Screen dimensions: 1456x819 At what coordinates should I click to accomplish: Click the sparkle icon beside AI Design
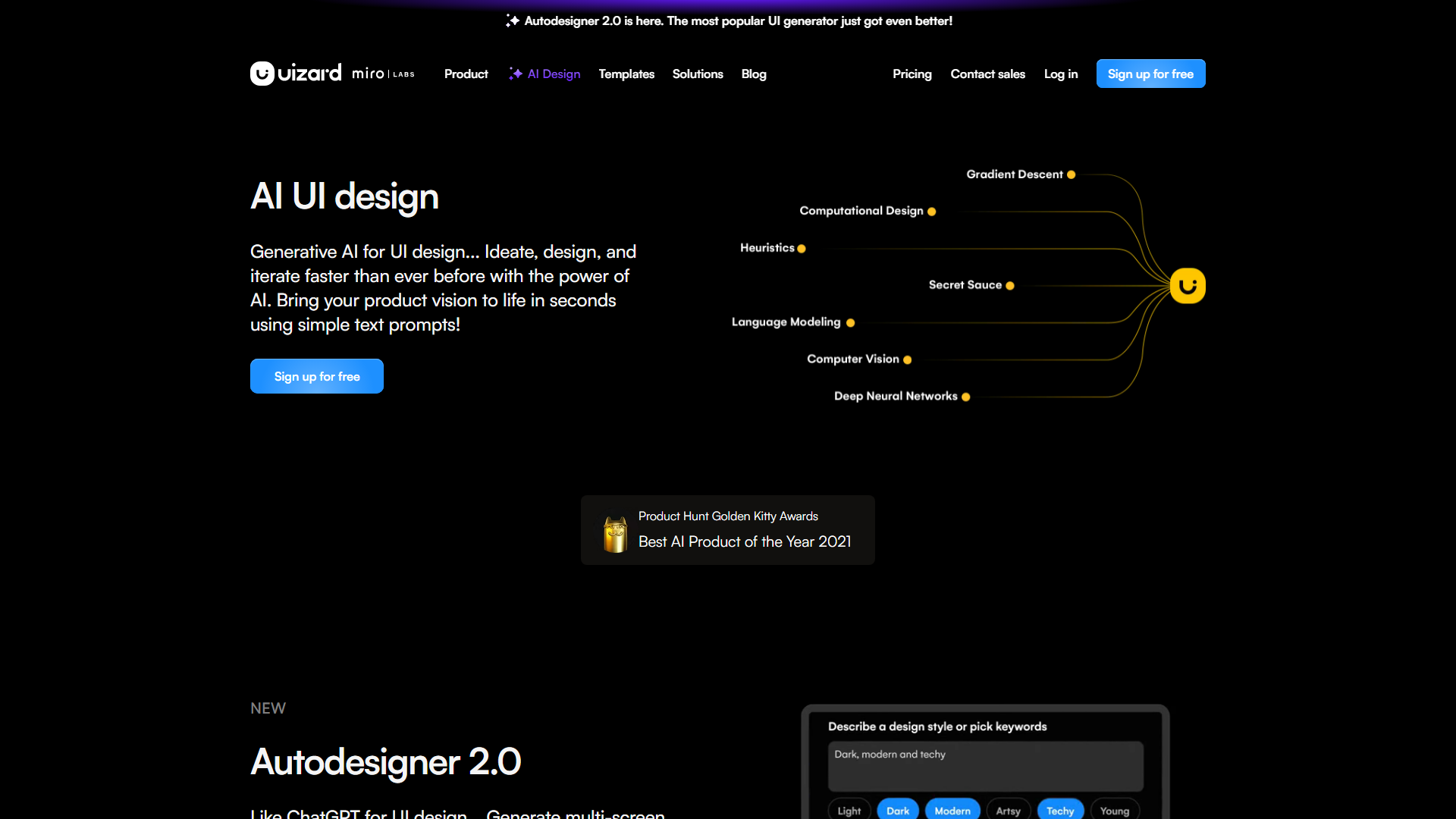coord(516,74)
